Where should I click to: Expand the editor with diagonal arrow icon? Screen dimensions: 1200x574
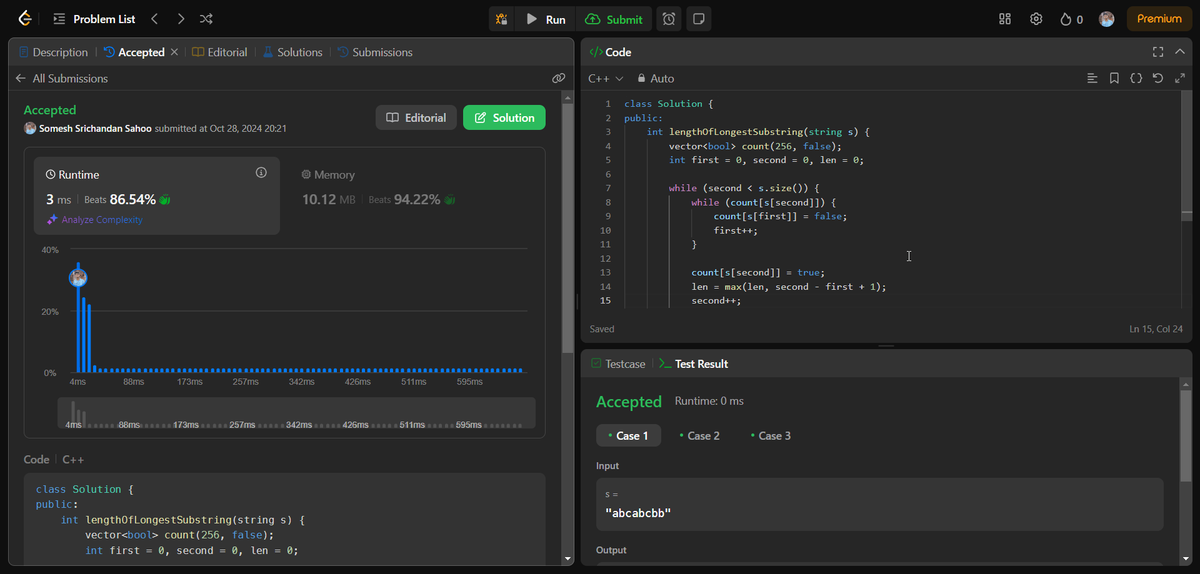click(x=1180, y=78)
